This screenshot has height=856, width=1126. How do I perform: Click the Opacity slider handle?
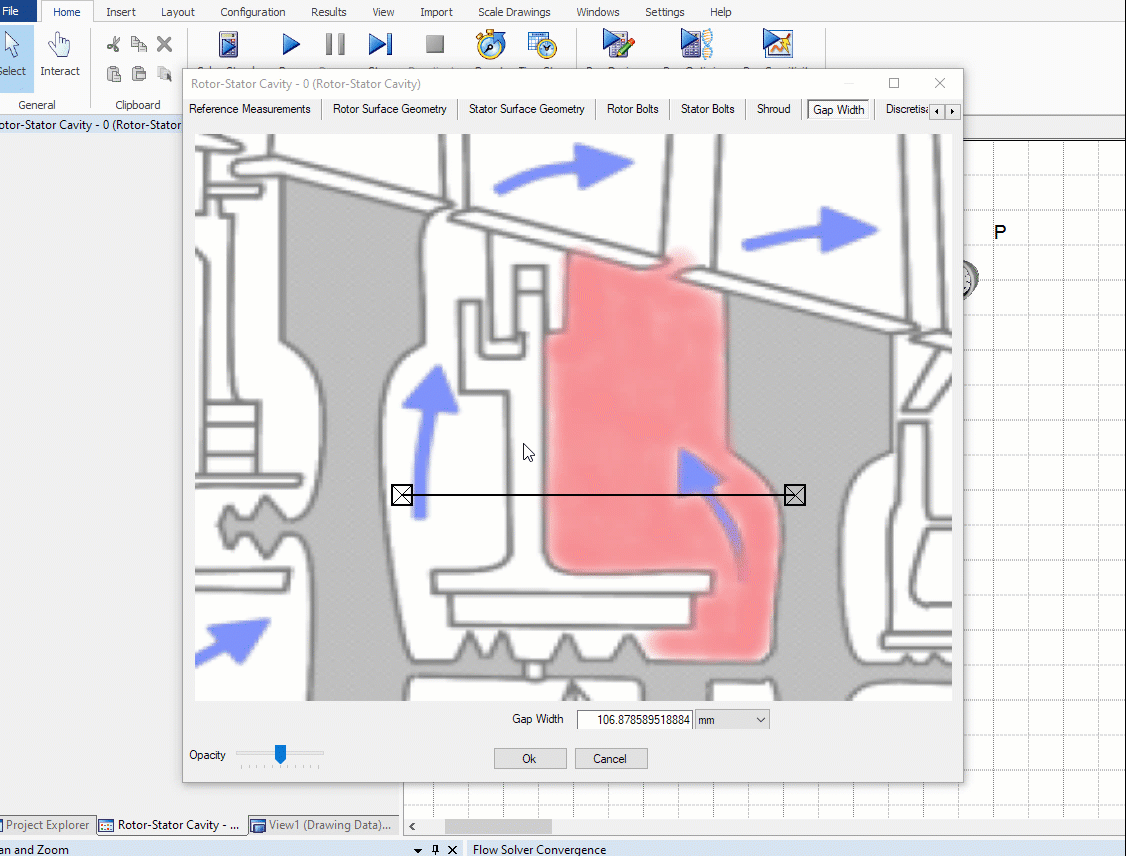pos(281,754)
